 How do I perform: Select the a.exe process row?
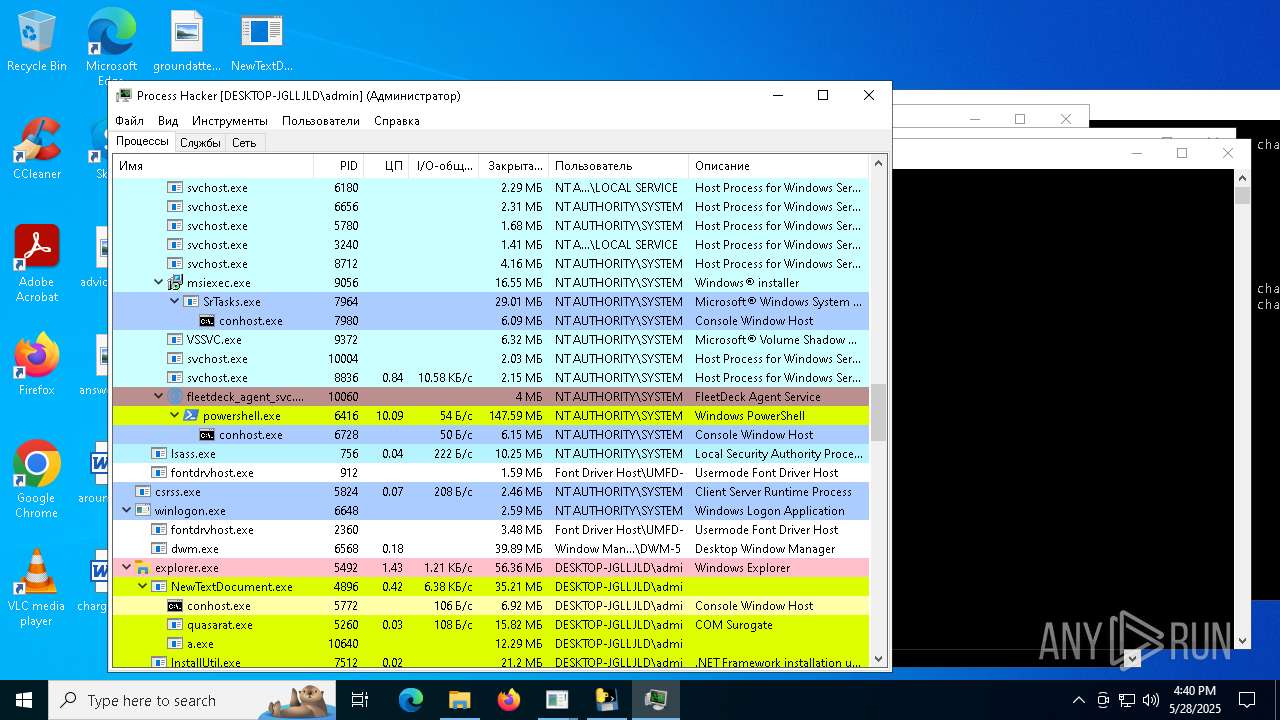tap(491, 644)
